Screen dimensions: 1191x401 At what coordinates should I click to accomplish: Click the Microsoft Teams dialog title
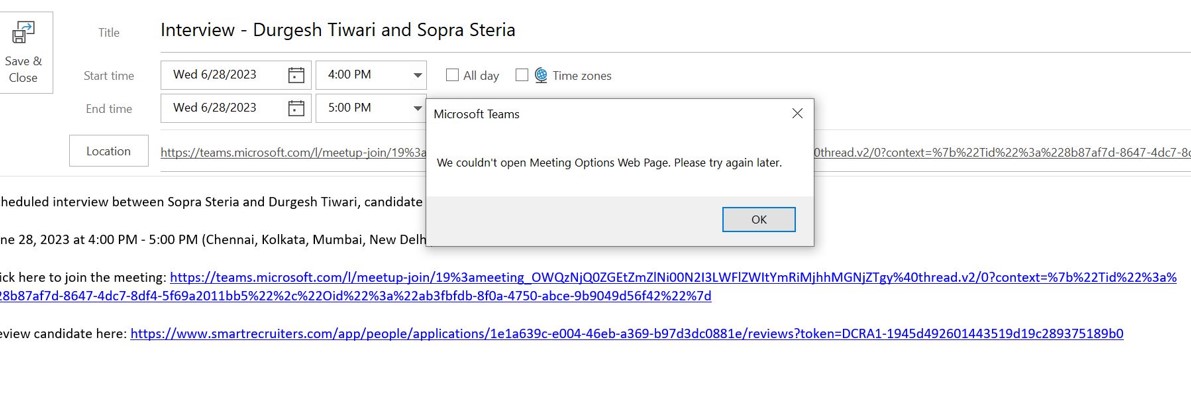[x=476, y=114]
